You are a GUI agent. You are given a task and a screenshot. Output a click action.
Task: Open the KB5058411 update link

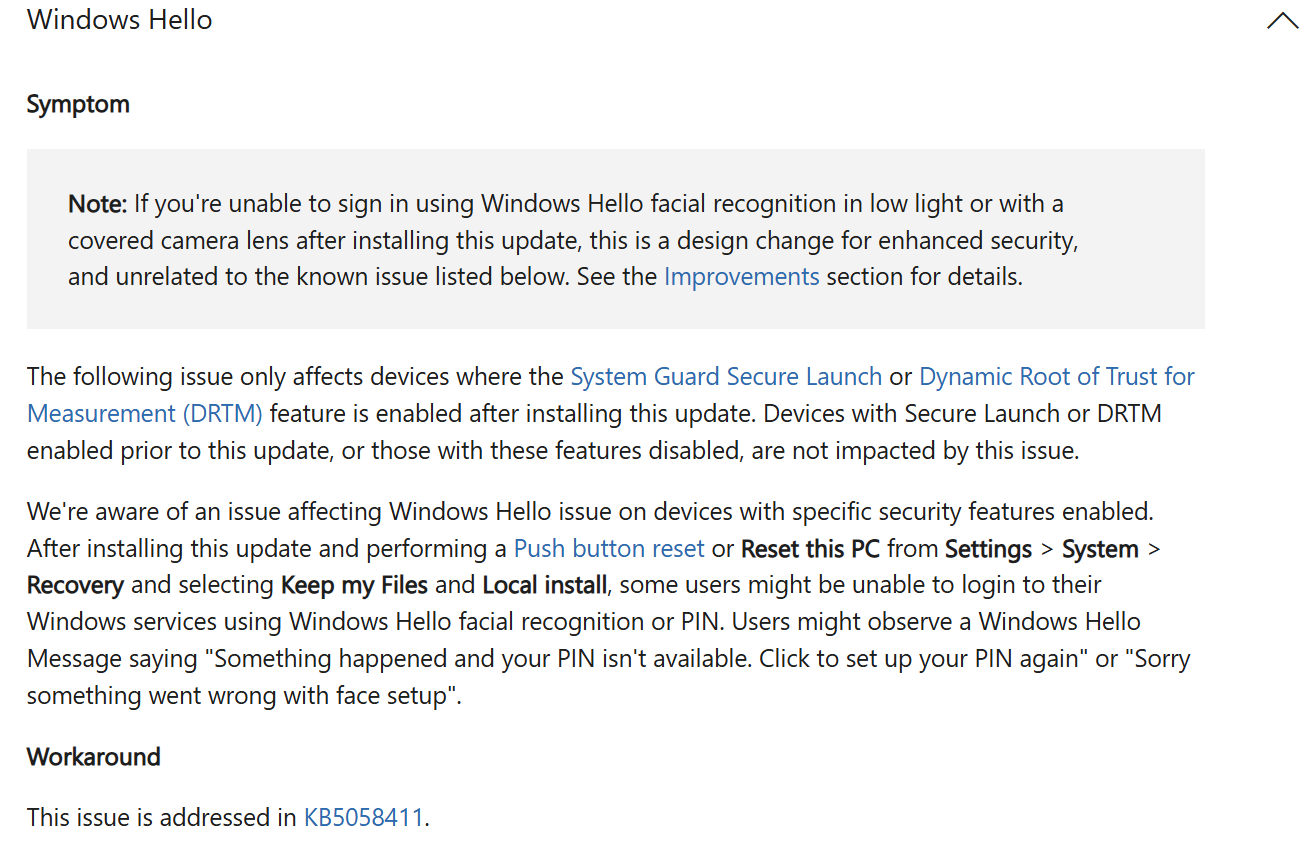tap(364, 818)
